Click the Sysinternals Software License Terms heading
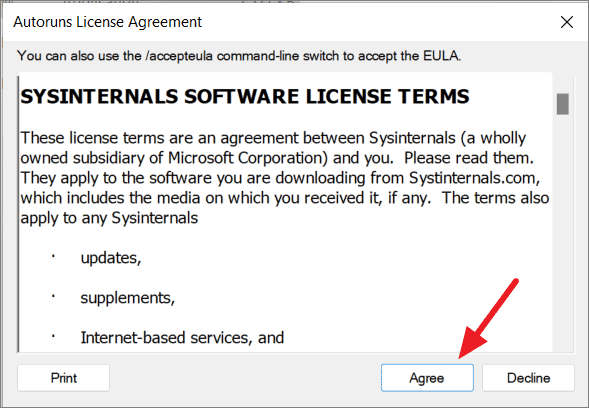Viewport: 589px width, 408px height. pos(245,97)
